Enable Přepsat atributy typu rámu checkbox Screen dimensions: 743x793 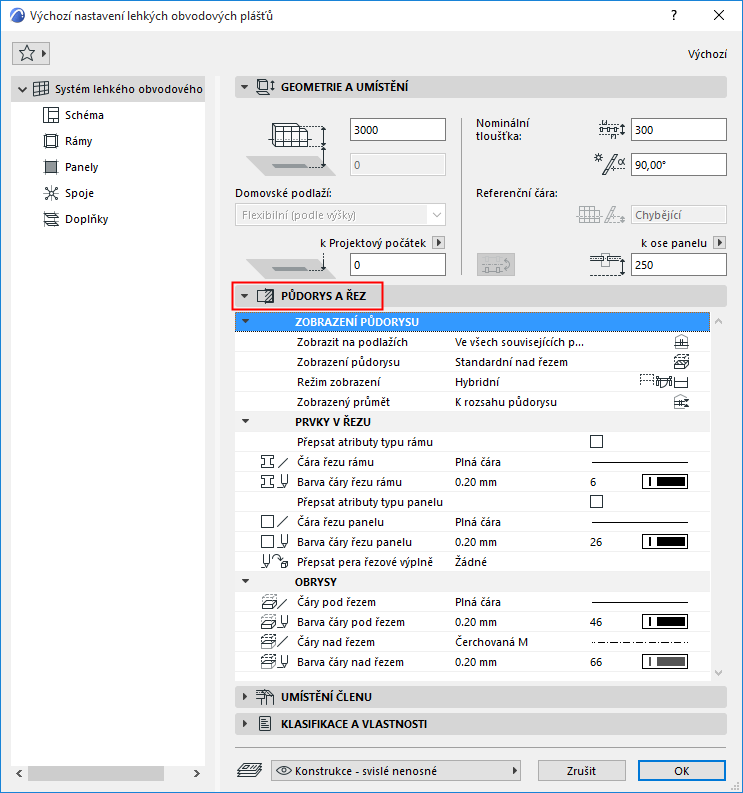(x=596, y=442)
